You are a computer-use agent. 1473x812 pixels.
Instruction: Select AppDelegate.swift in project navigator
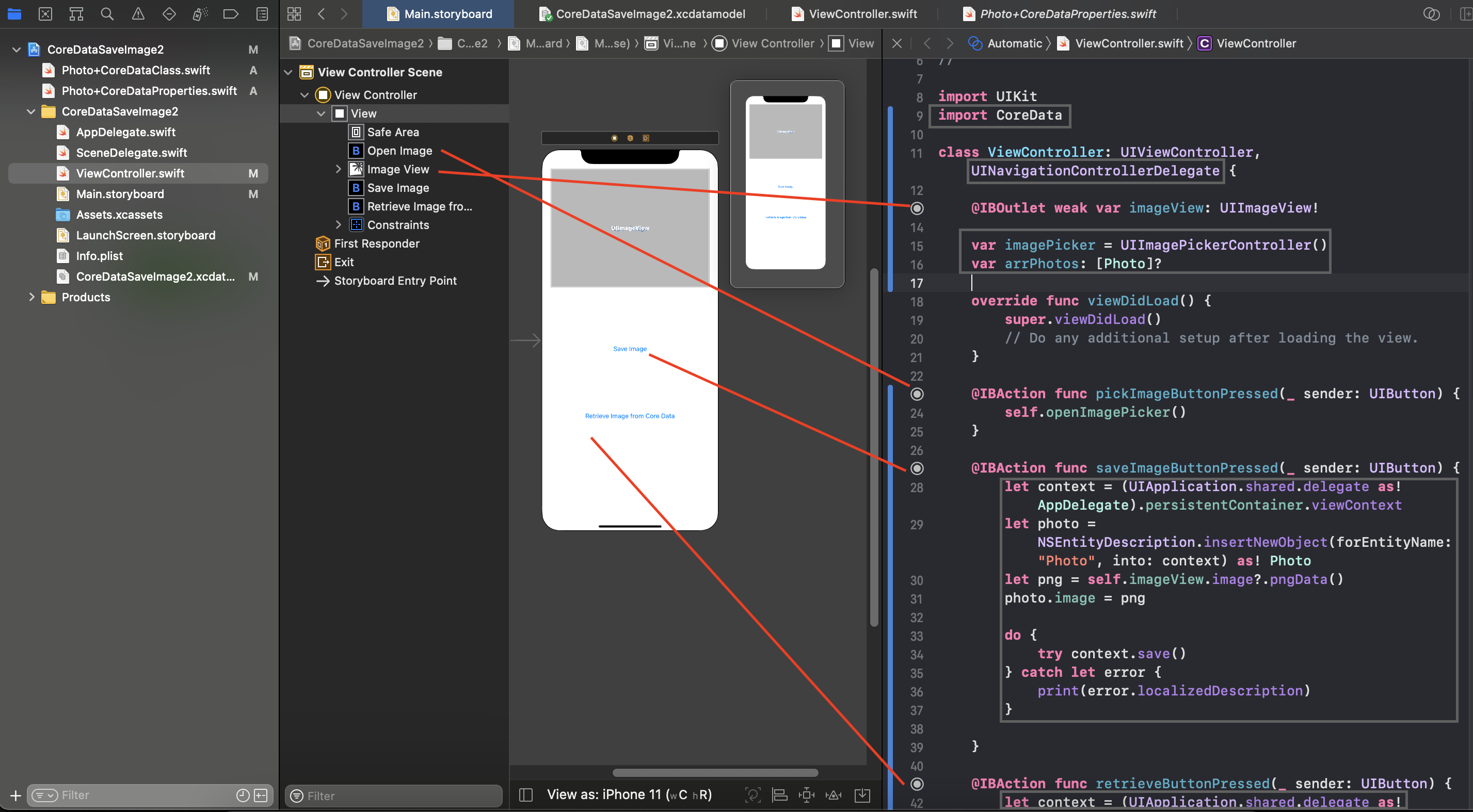pyautogui.click(x=126, y=132)
